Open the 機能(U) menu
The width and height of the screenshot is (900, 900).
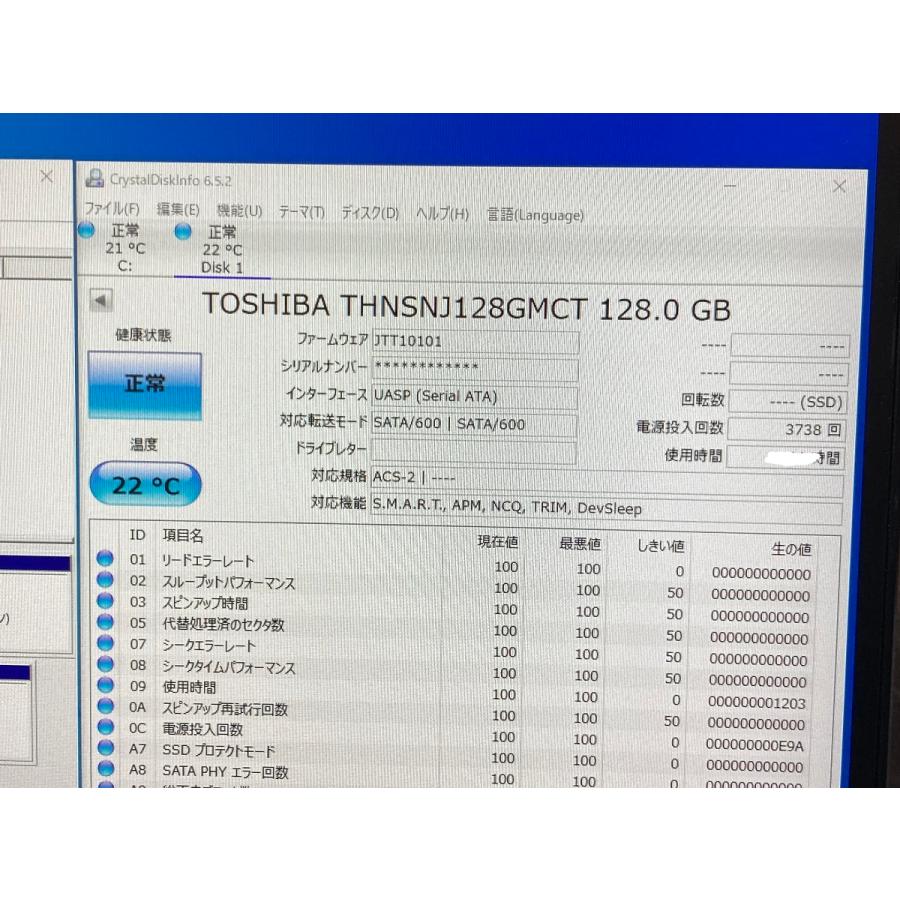(x=239, y=211)
